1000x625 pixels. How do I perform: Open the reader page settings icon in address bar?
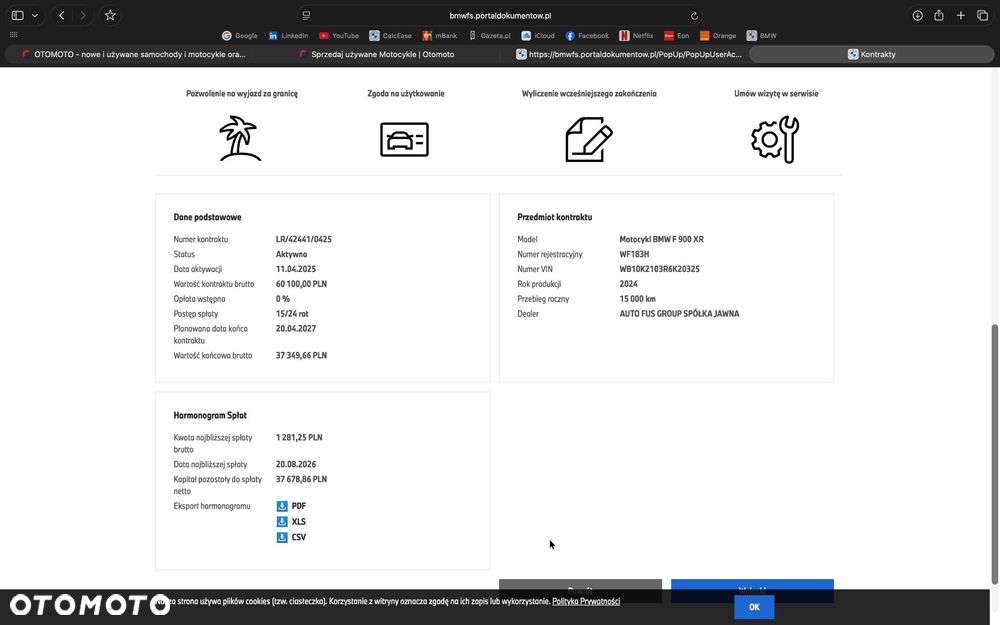coord(306,16)
